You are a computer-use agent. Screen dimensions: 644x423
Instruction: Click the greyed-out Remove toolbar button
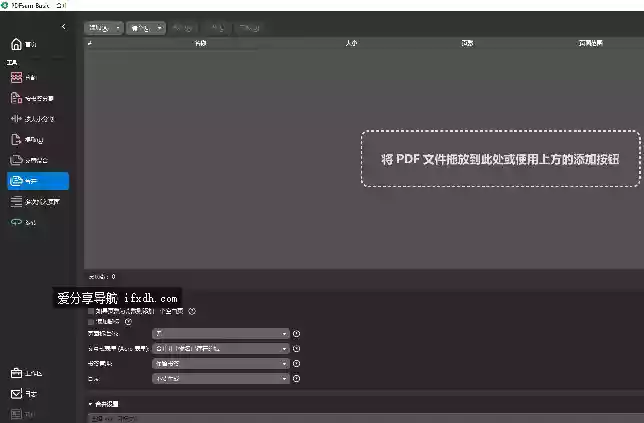coord(250,28)
